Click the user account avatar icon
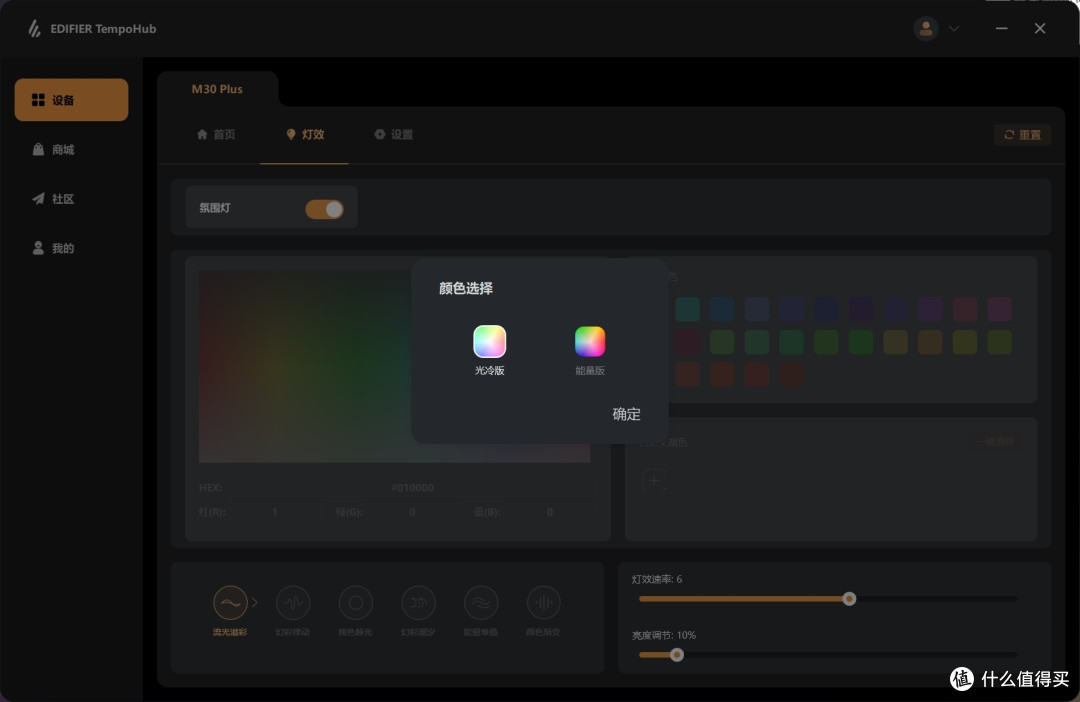 pyautogui.click(x=926, y=28)
